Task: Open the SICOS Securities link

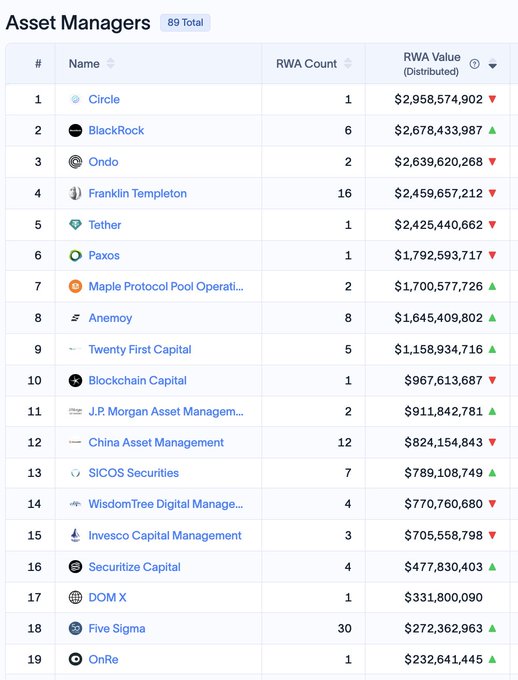Action: 134,473
